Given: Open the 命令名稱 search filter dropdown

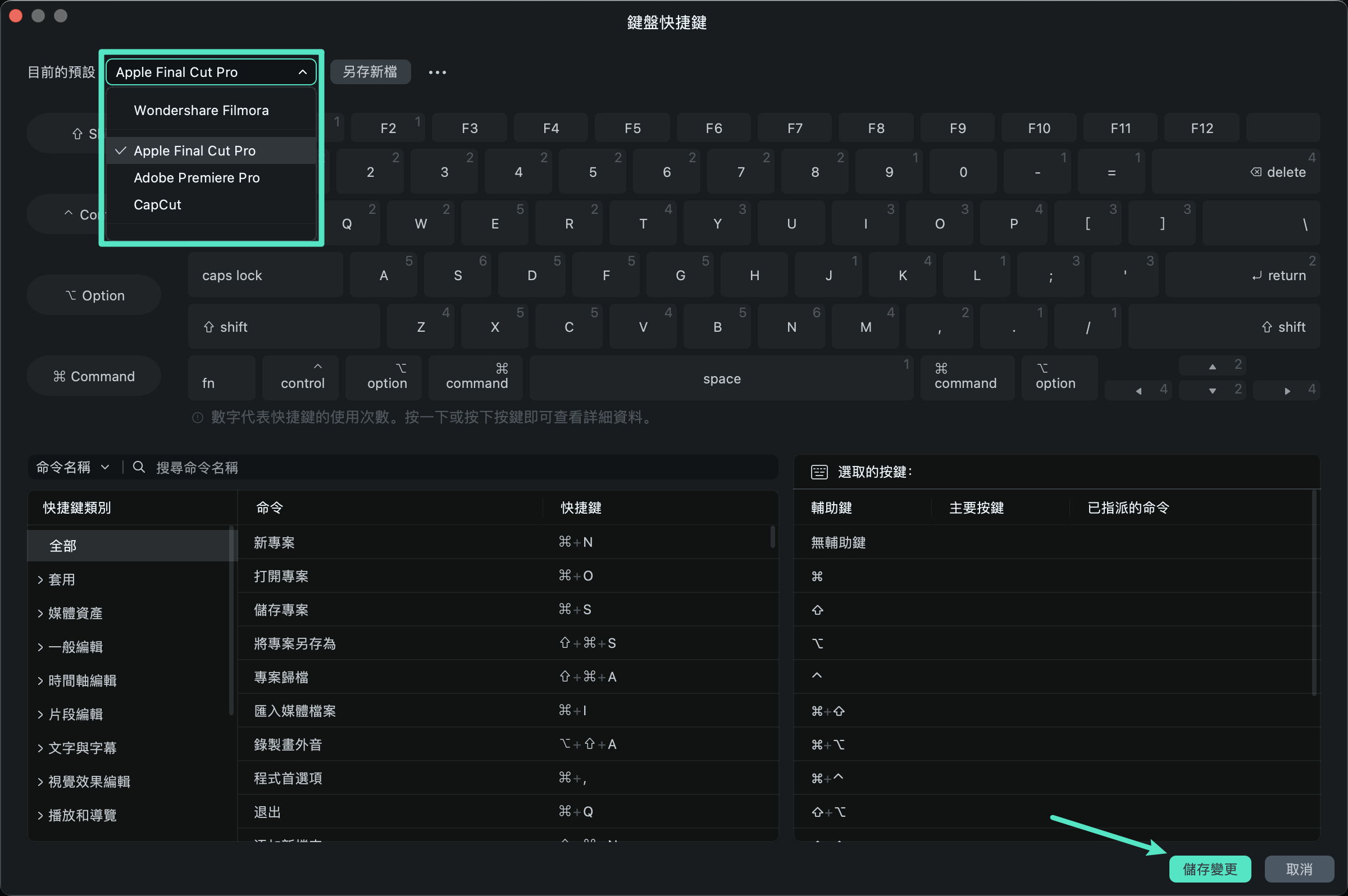Looking at the screenshot, I should [x=73, y=468].
